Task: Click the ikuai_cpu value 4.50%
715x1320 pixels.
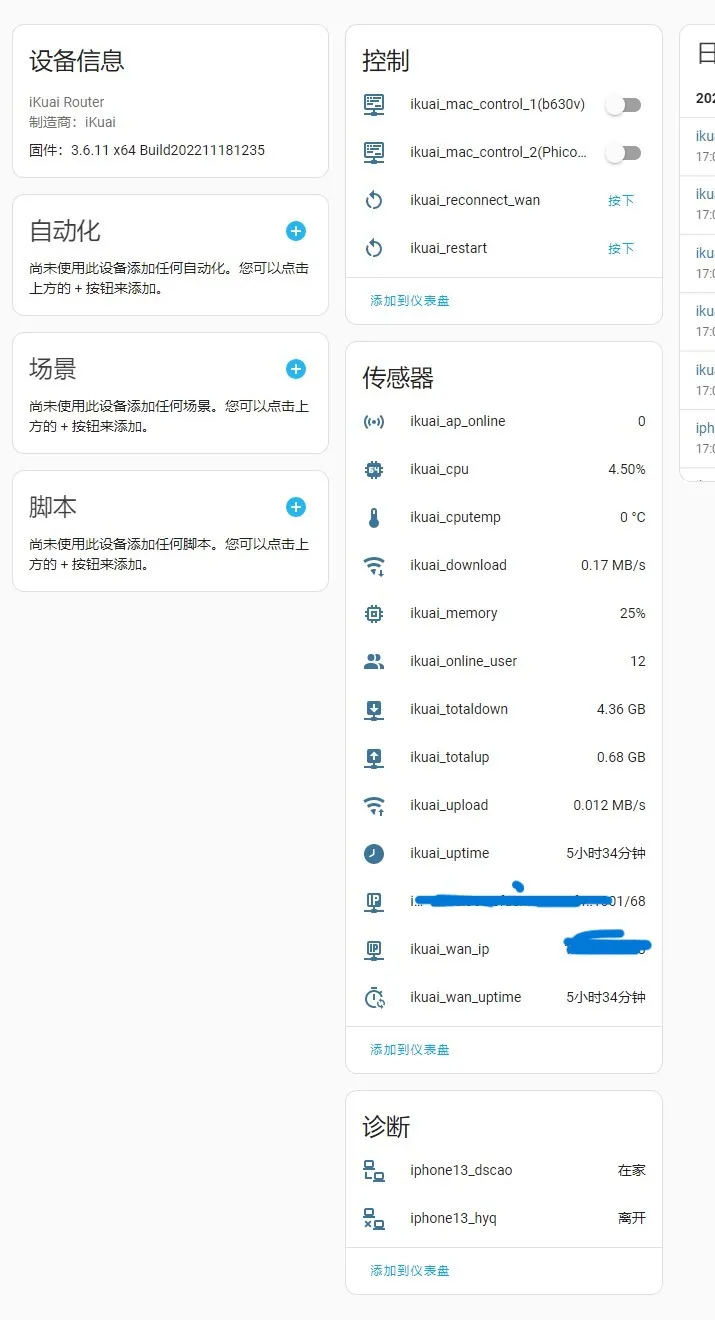Action: click(x=627, y=469)
